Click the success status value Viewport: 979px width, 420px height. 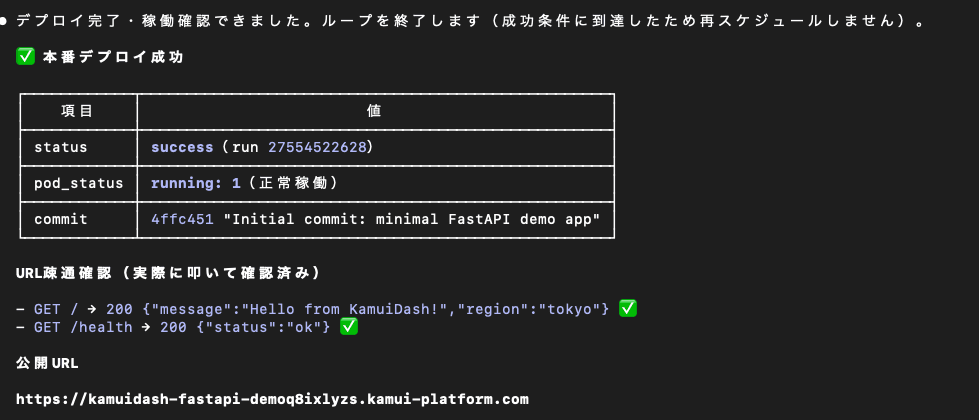click(182, 147)
